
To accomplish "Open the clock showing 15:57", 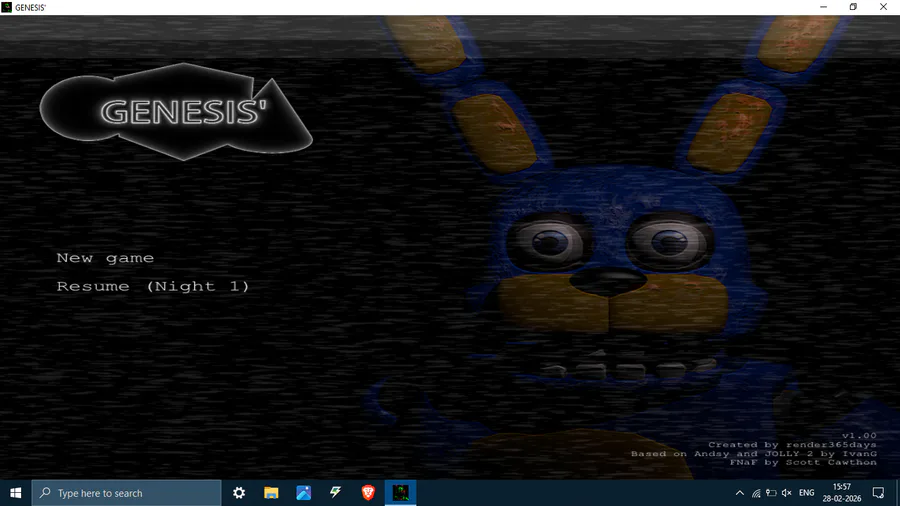I will (841, 493).
